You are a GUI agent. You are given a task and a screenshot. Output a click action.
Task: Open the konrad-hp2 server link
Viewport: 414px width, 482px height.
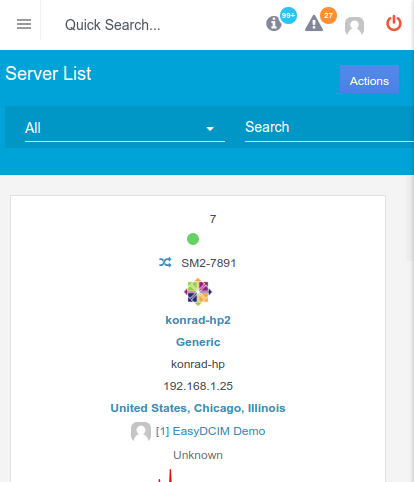[x=198, y=320]
